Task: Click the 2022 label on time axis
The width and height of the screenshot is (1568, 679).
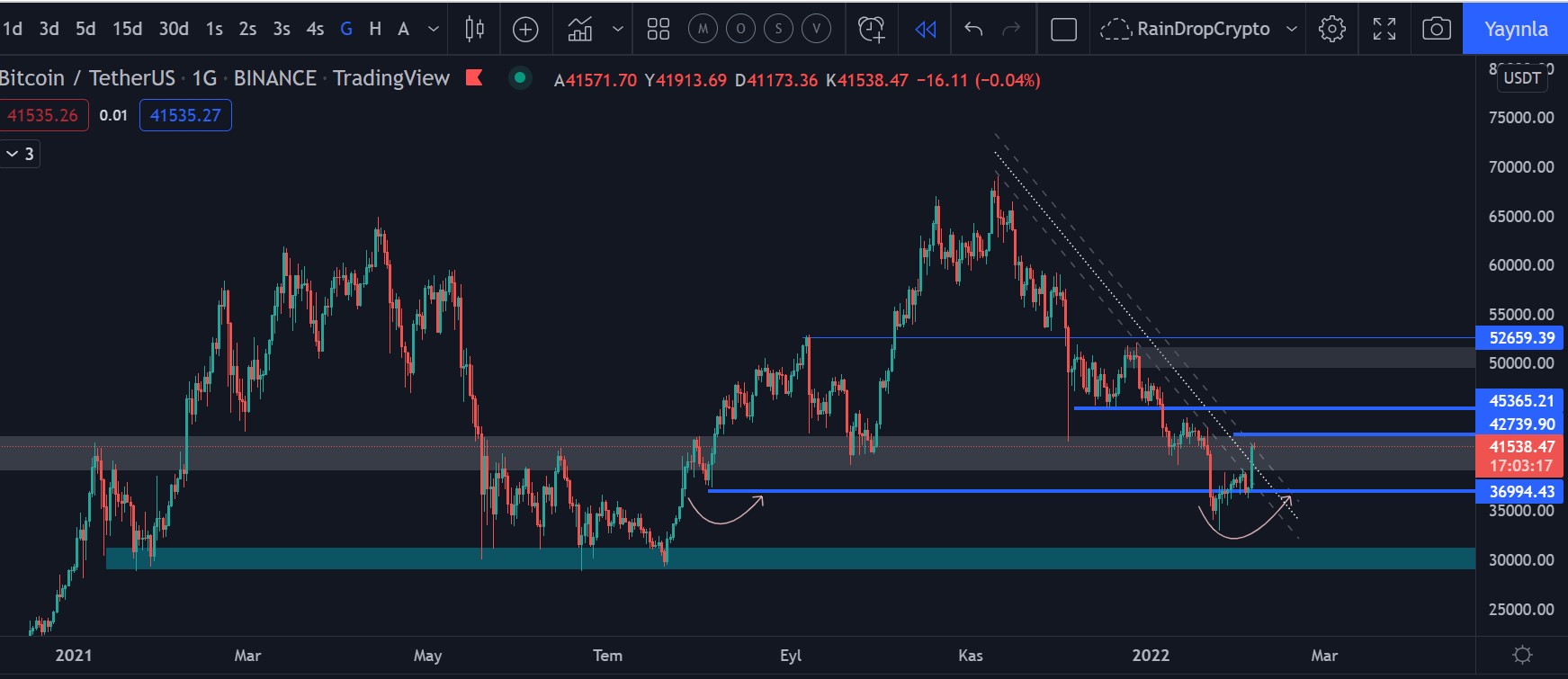Action: pos(1151,655)
